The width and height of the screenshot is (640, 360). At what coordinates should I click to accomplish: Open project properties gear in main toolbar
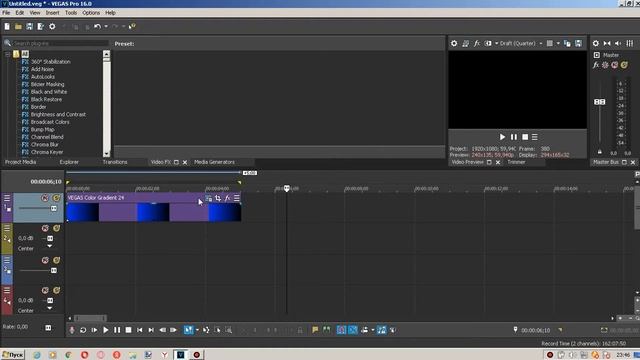(52, 27)
